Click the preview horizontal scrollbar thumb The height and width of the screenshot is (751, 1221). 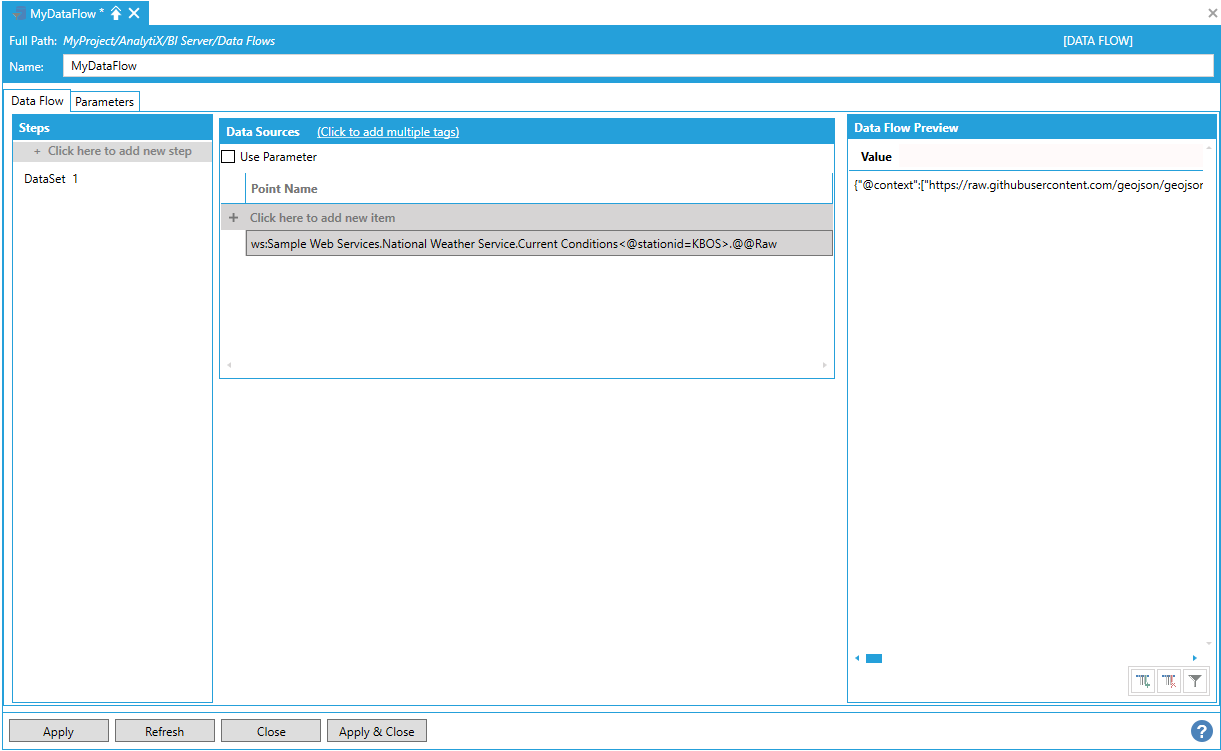click(873, 658)
